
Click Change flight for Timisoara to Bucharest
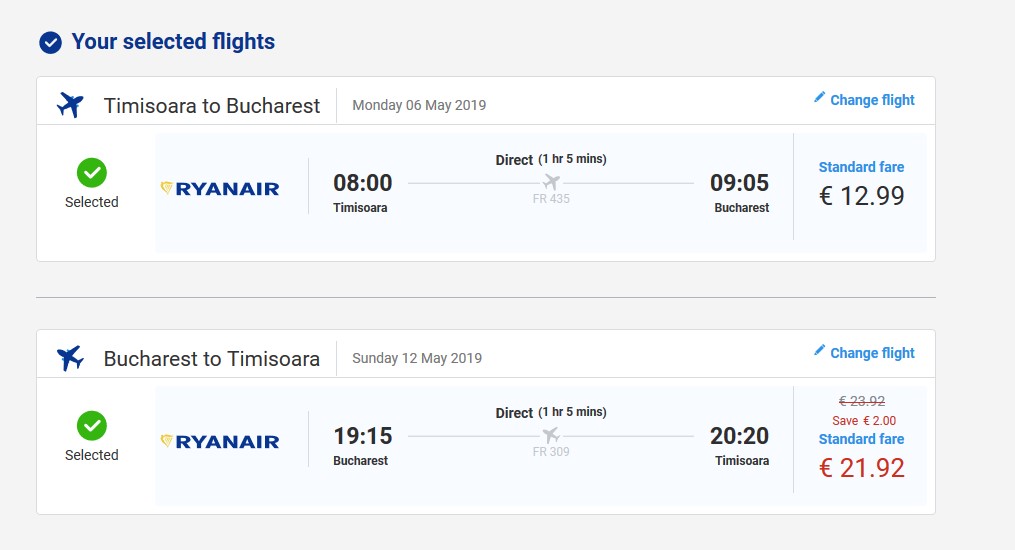[872, 100]
